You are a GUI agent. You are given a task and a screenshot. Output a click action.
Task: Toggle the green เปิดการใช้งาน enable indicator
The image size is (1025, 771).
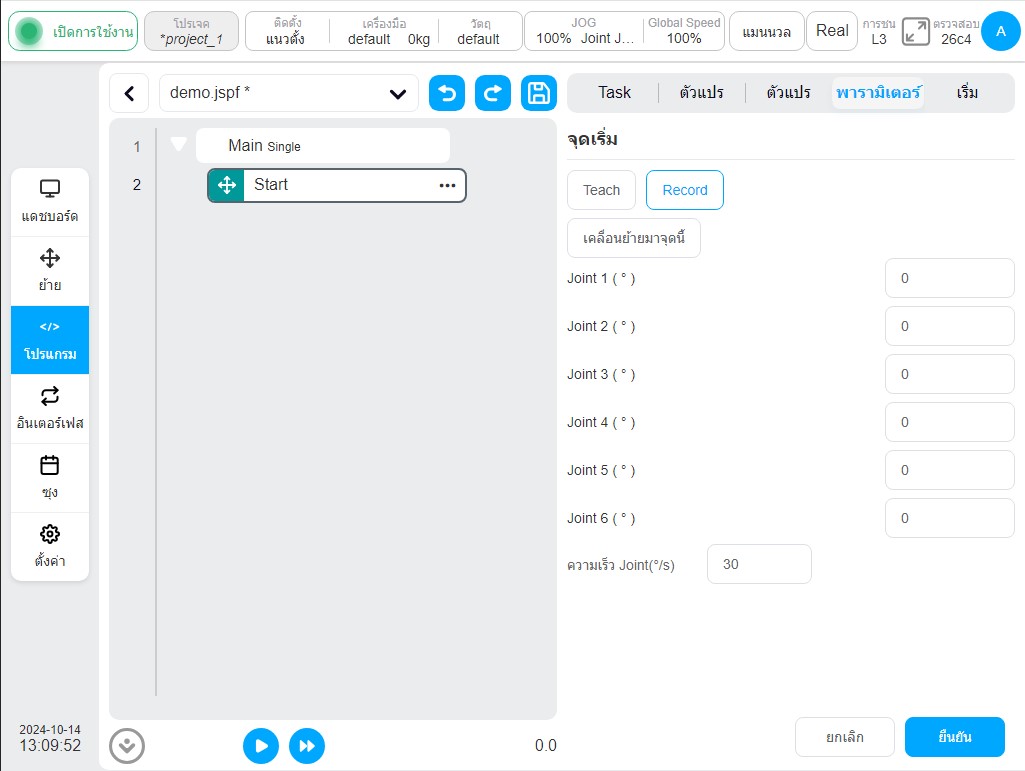73,31
